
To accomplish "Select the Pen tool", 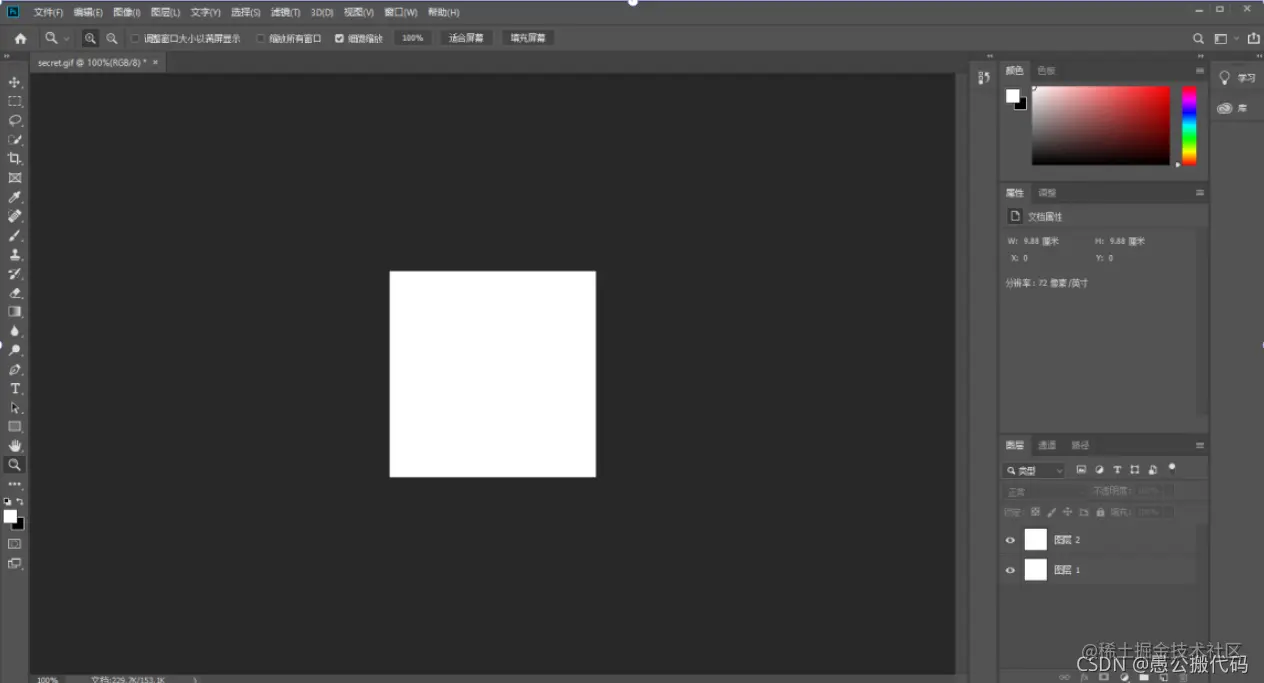I will point(14,370).
